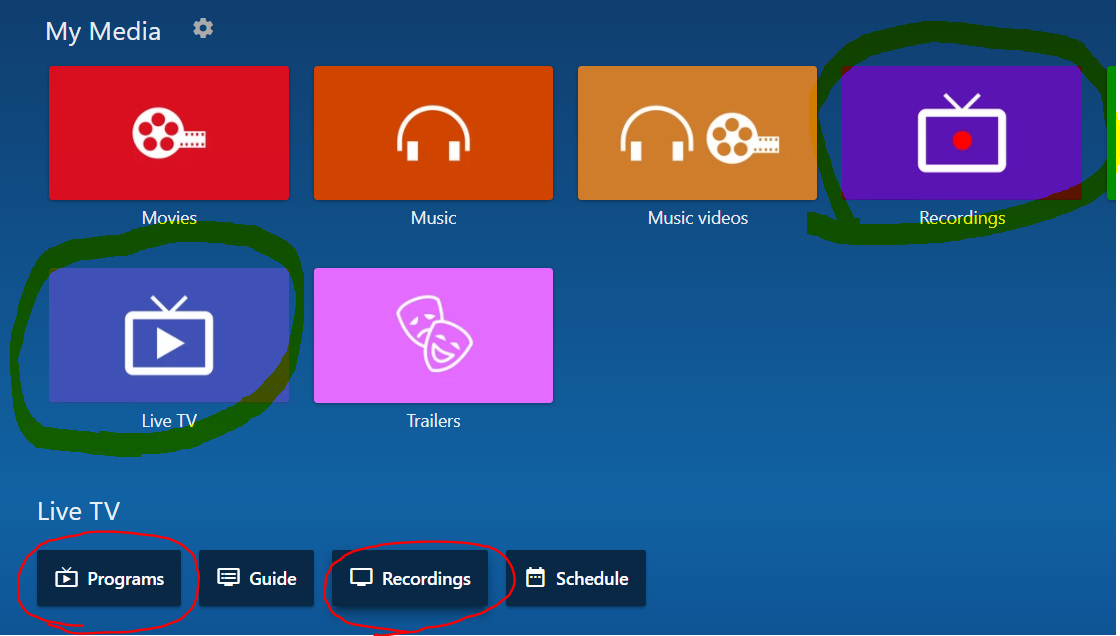Click the Trailers tile caption

pyautogui.click(x=434, y=421)
